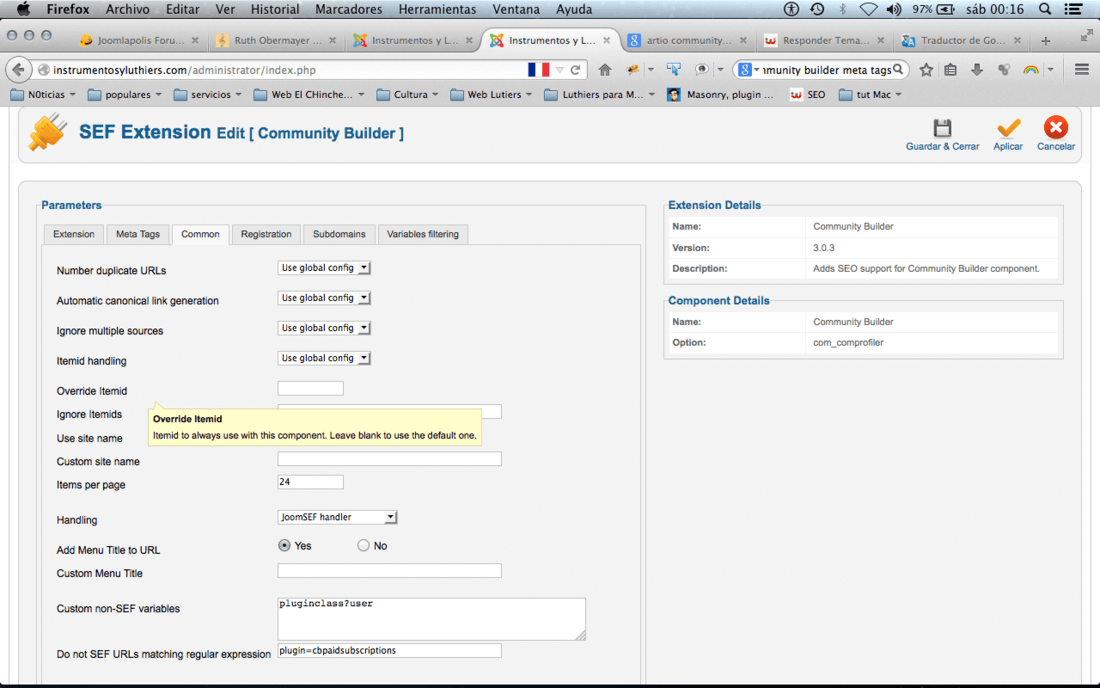Viewport: 1100px width, 688px height.
Task: Switch to the Registration tab
Action: [x=266, y=234]
